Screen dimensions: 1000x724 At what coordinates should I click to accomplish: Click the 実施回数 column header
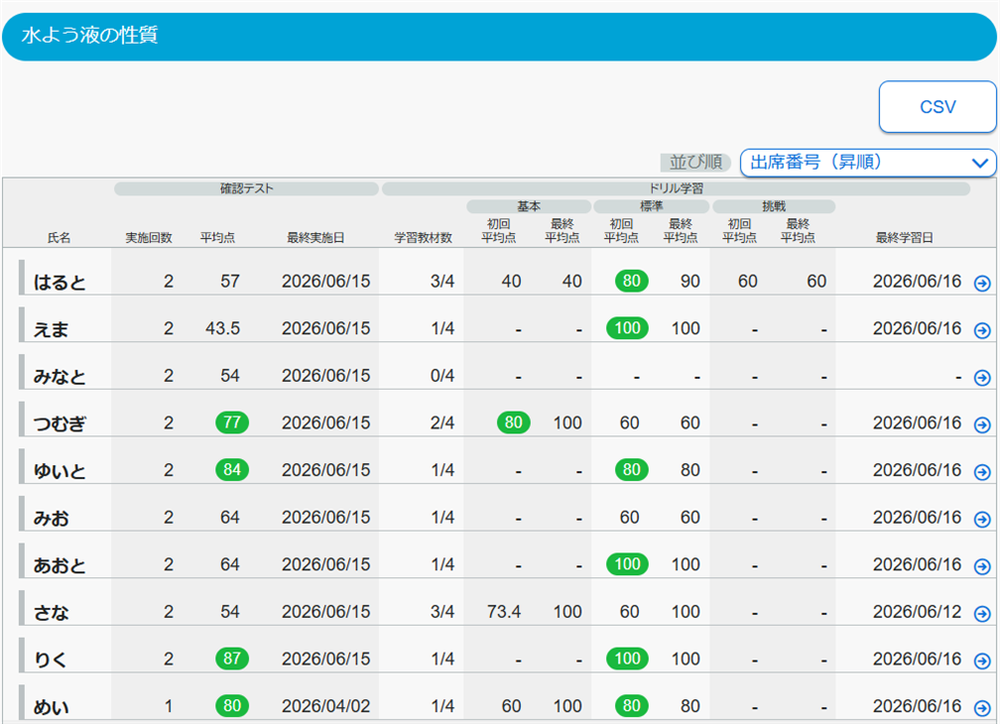coord(149,238)
